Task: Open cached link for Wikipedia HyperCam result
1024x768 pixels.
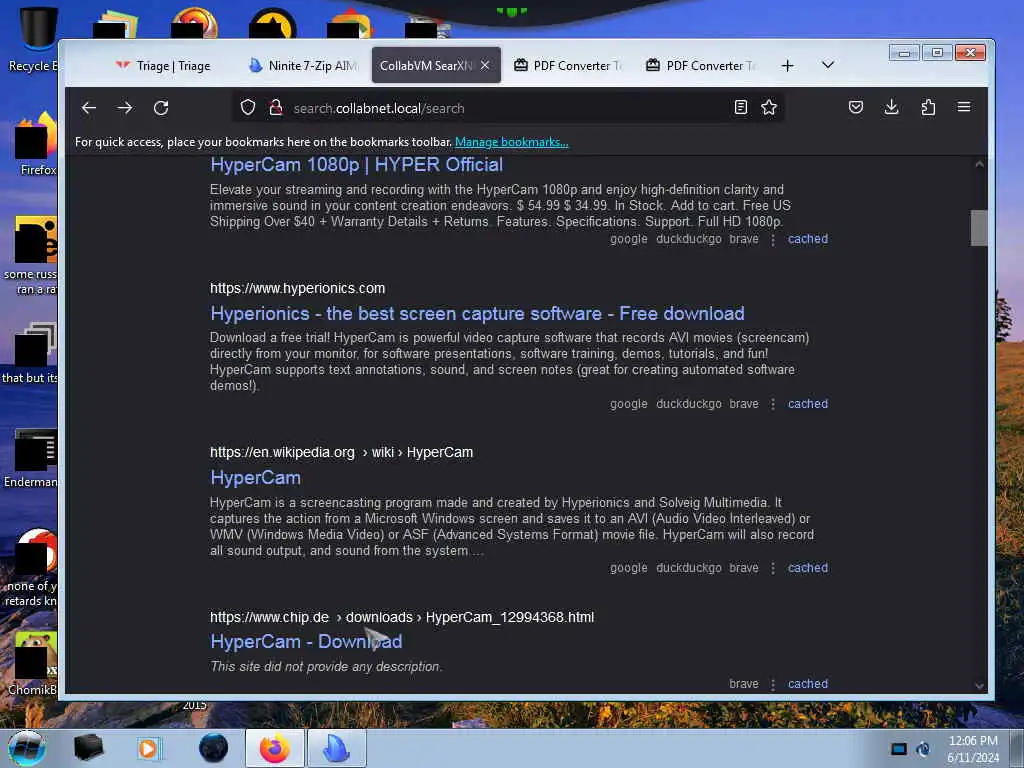Action: tap(808, 568)
